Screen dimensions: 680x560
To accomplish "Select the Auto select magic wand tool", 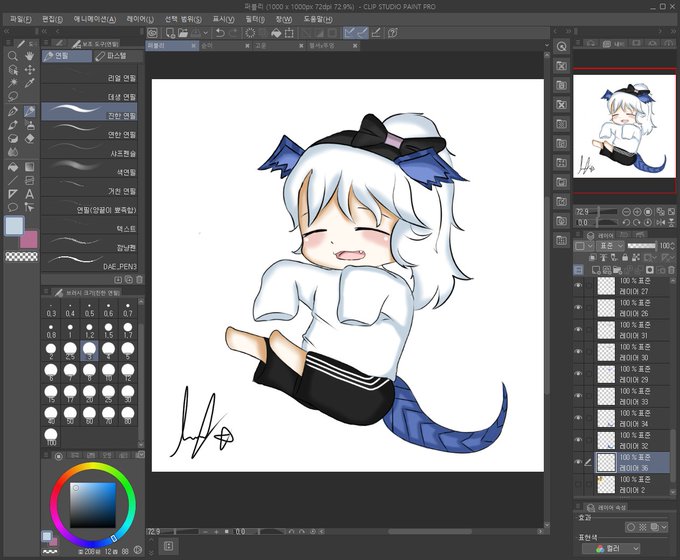I will tap(13, 83).
